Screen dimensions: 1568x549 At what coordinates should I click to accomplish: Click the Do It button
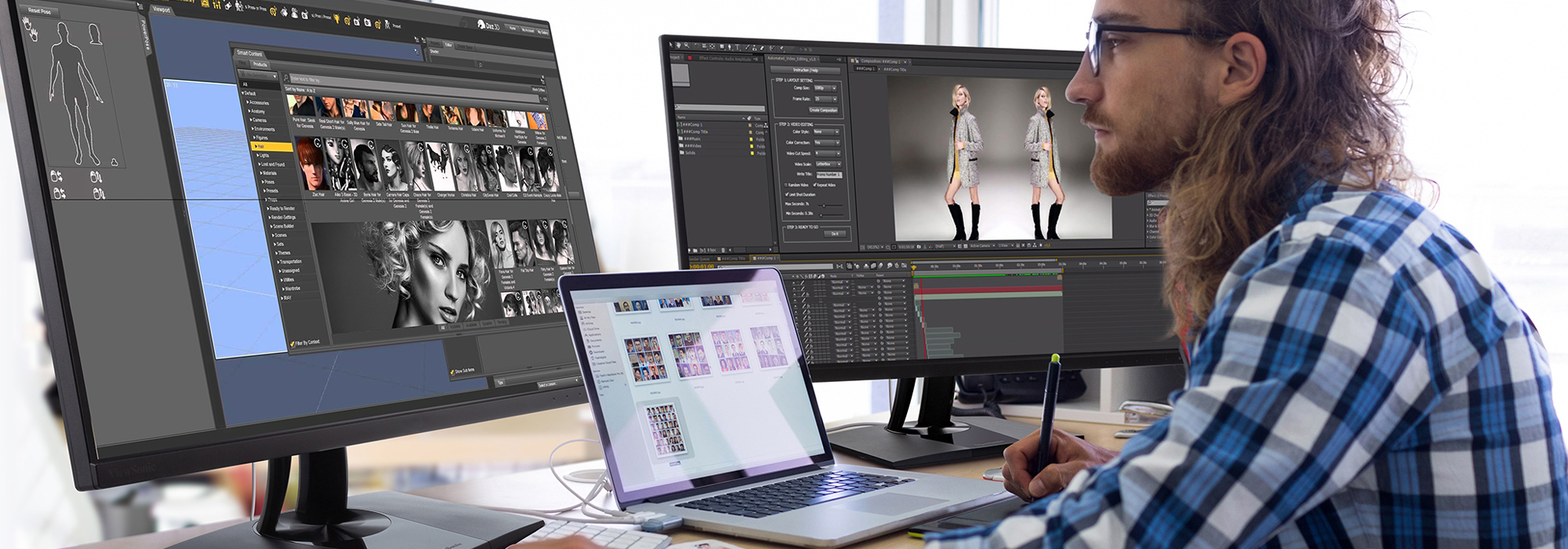point(835,234)
